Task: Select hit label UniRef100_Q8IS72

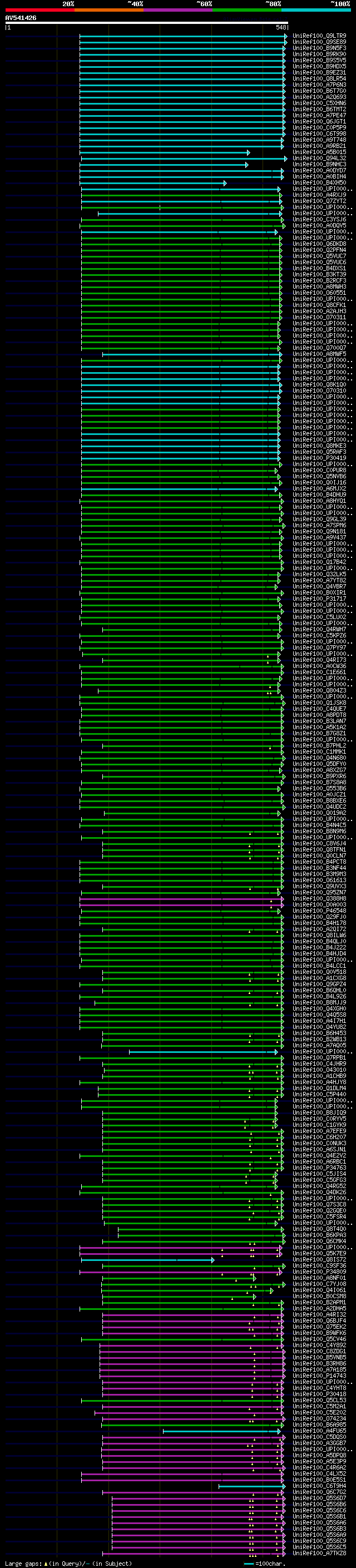Action: pos(319,1260)
